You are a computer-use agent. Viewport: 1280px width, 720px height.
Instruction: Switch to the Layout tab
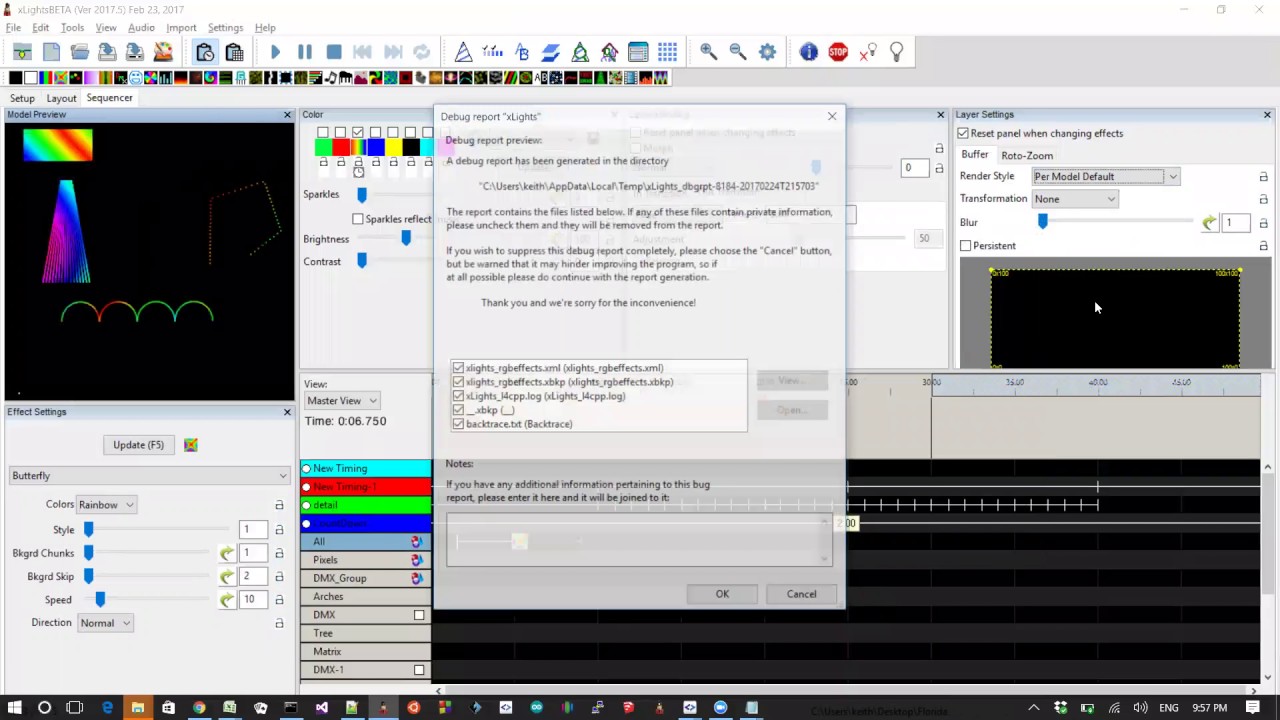61,98
